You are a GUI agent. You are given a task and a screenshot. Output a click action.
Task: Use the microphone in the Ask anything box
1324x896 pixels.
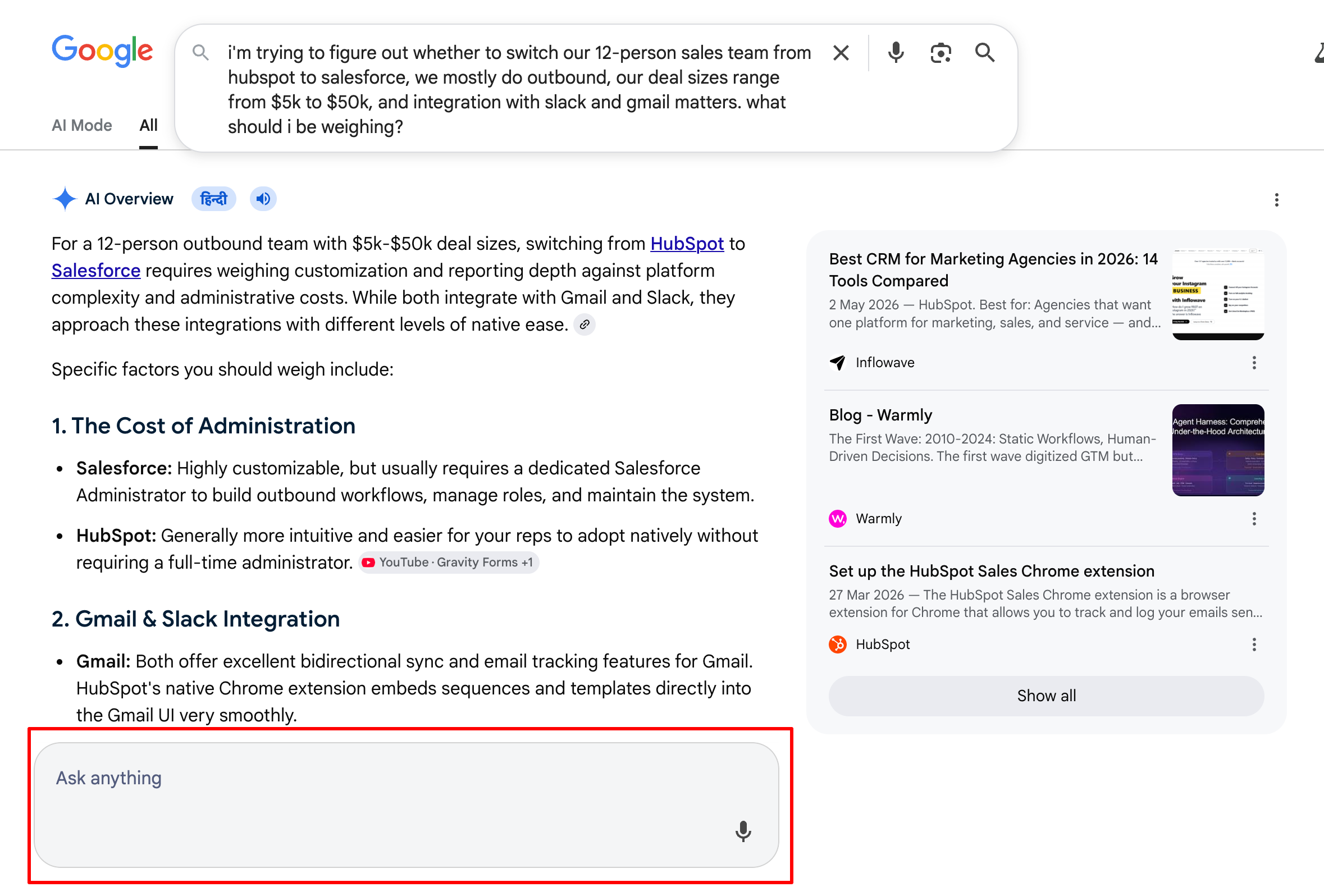743,831
